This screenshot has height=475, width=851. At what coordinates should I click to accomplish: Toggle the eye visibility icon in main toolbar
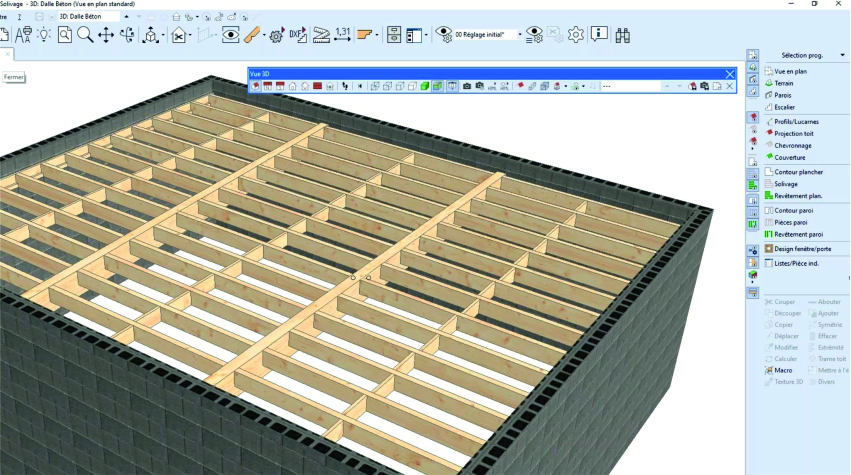click(x=231, y=35)
